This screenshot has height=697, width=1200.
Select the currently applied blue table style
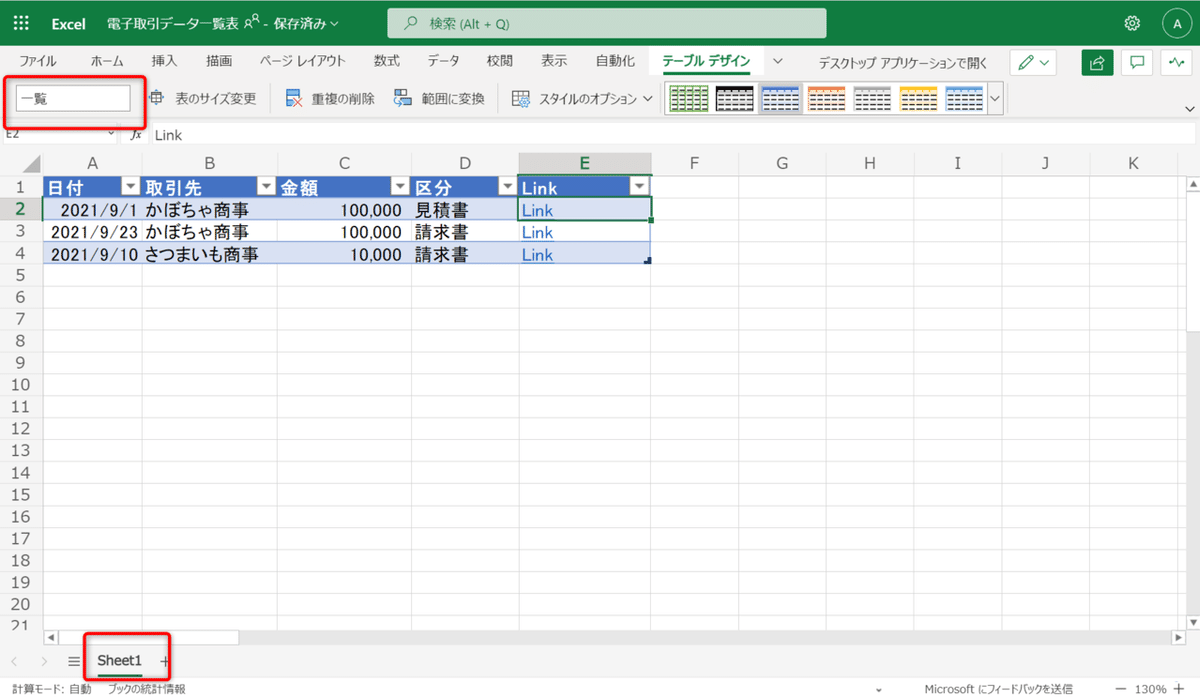(780, 98)
